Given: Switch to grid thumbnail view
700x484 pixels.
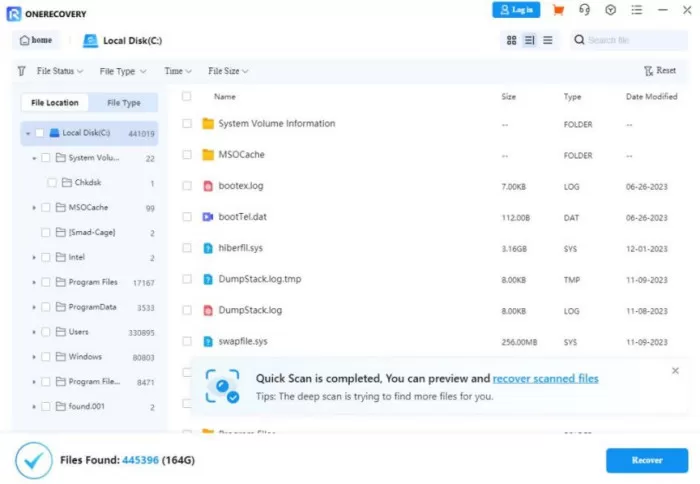Looking at the screenshot, I should tap(512, 40).
